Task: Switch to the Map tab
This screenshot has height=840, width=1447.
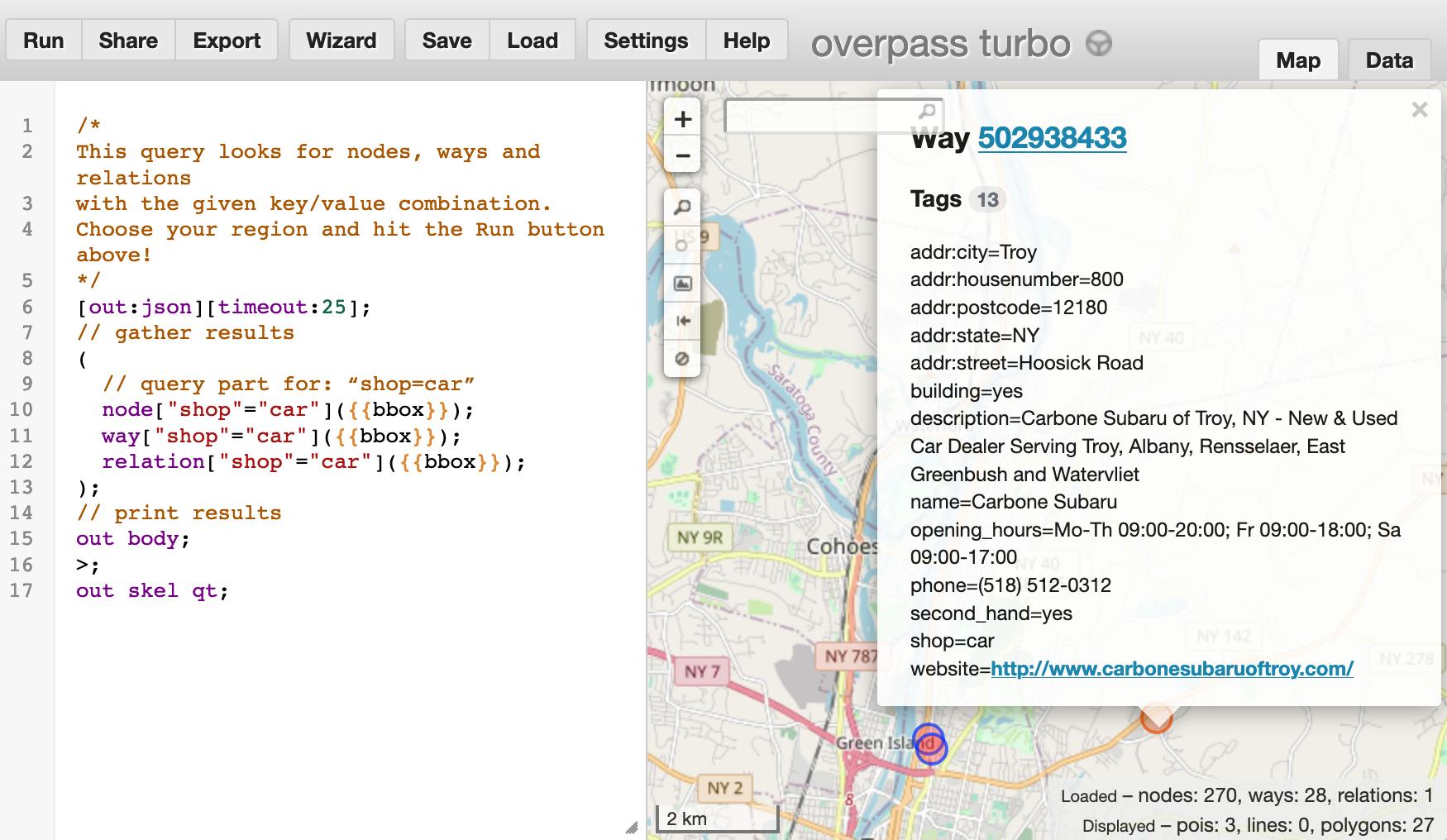Action: pyautogui.click(x=1298, y=60)
